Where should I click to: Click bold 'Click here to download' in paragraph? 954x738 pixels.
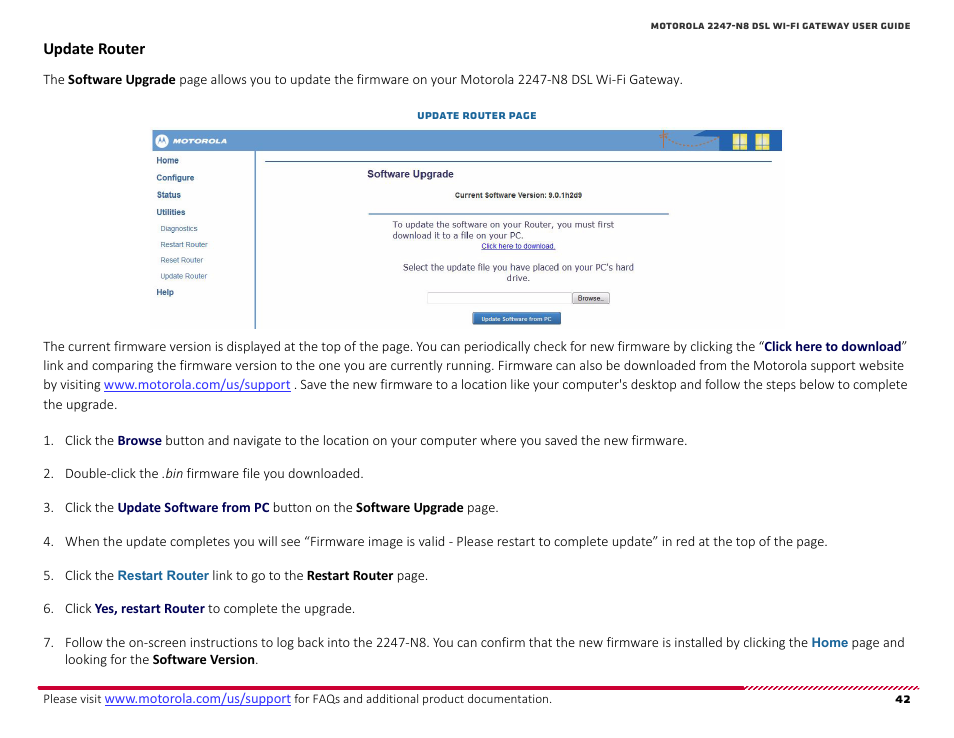832,347
